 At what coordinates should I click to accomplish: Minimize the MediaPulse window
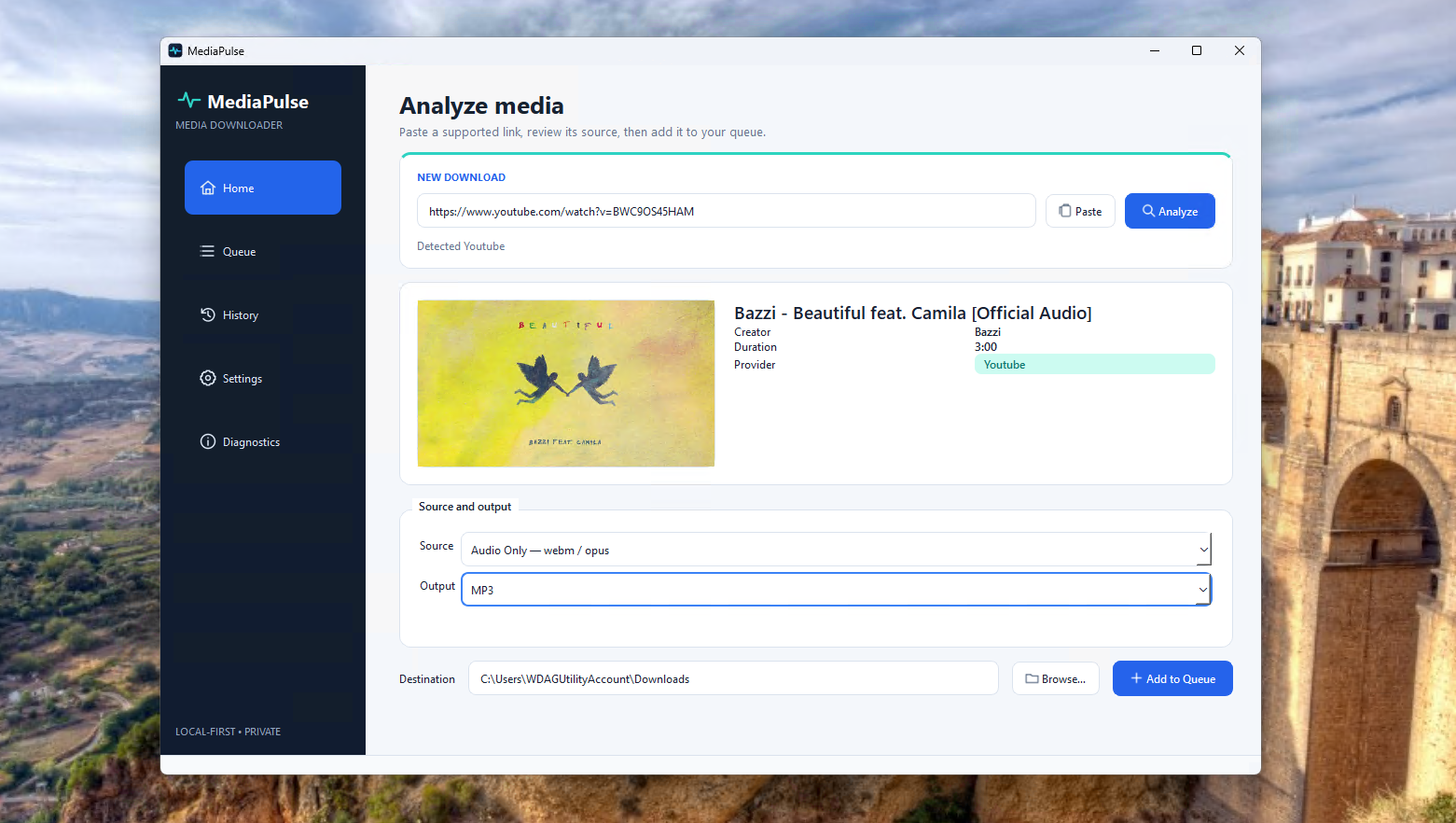click(x=1155, y=50)
